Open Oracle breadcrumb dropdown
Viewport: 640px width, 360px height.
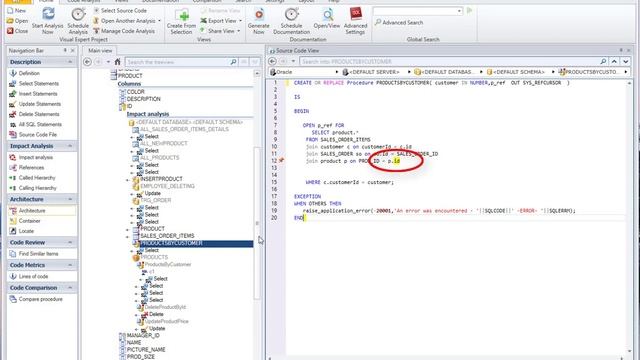click(x=337, y=72)
